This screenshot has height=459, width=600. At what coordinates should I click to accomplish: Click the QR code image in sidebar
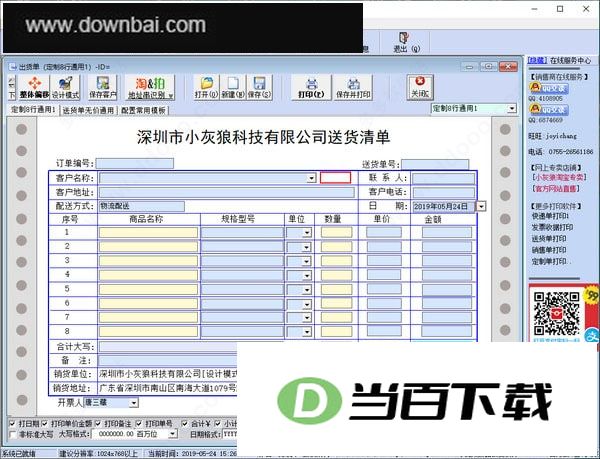pyautogui.click(x=556, y=314)
